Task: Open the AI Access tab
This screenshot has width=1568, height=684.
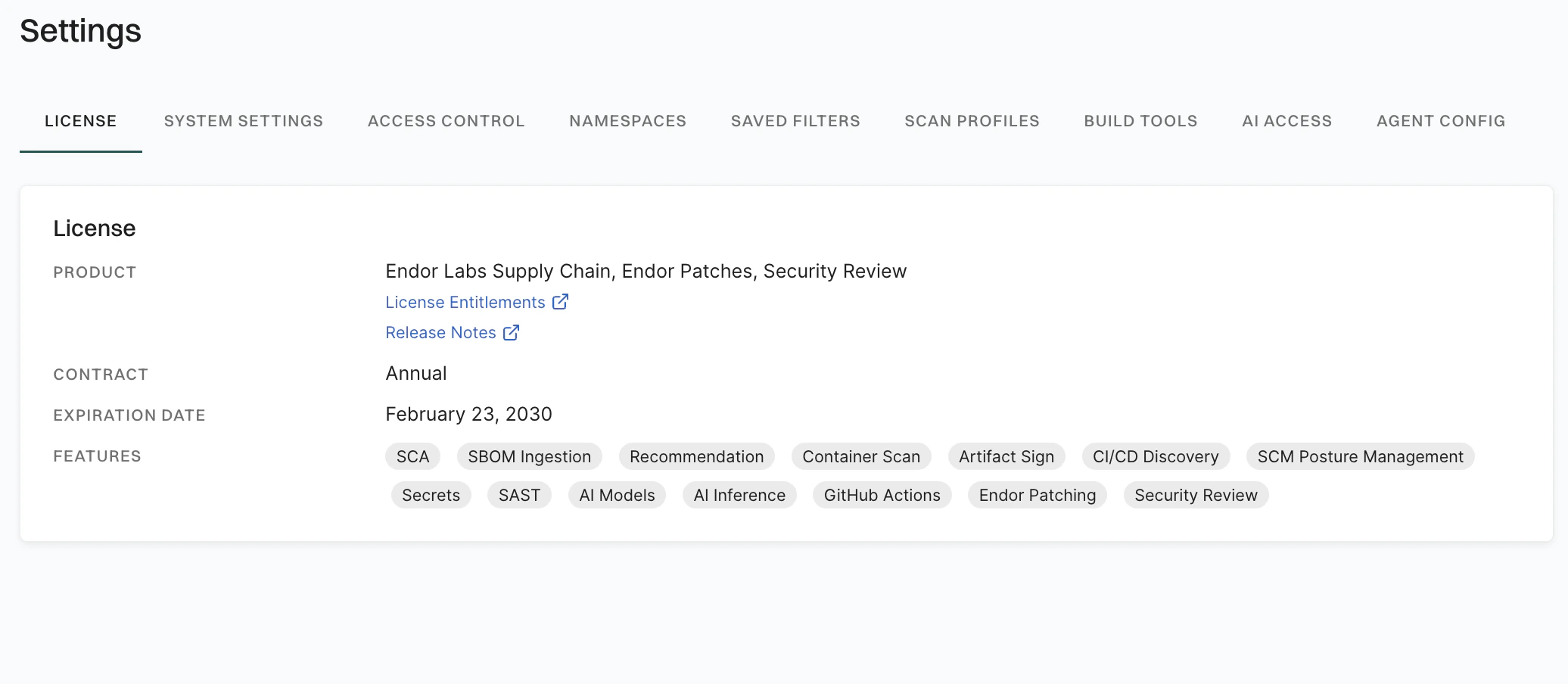Action: (x=1287, y=121)
